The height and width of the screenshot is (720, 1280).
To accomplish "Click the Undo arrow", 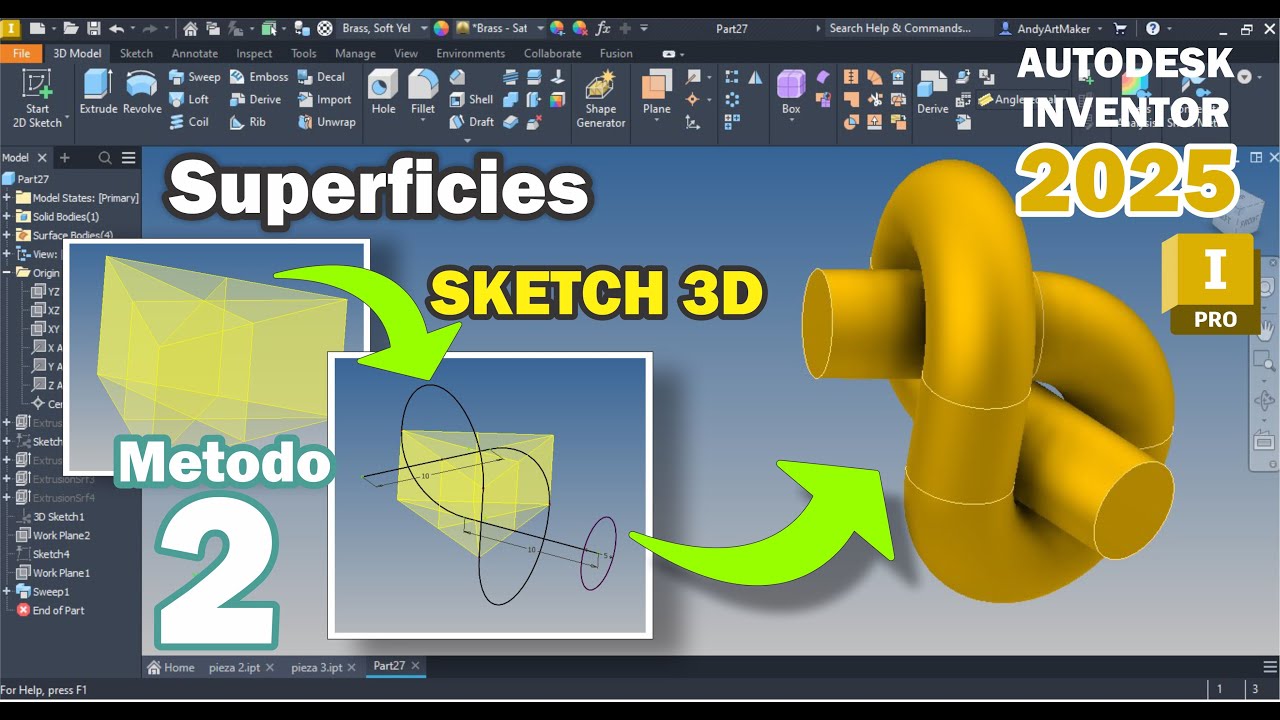I will pyautogui.click(x=116, y=28).
